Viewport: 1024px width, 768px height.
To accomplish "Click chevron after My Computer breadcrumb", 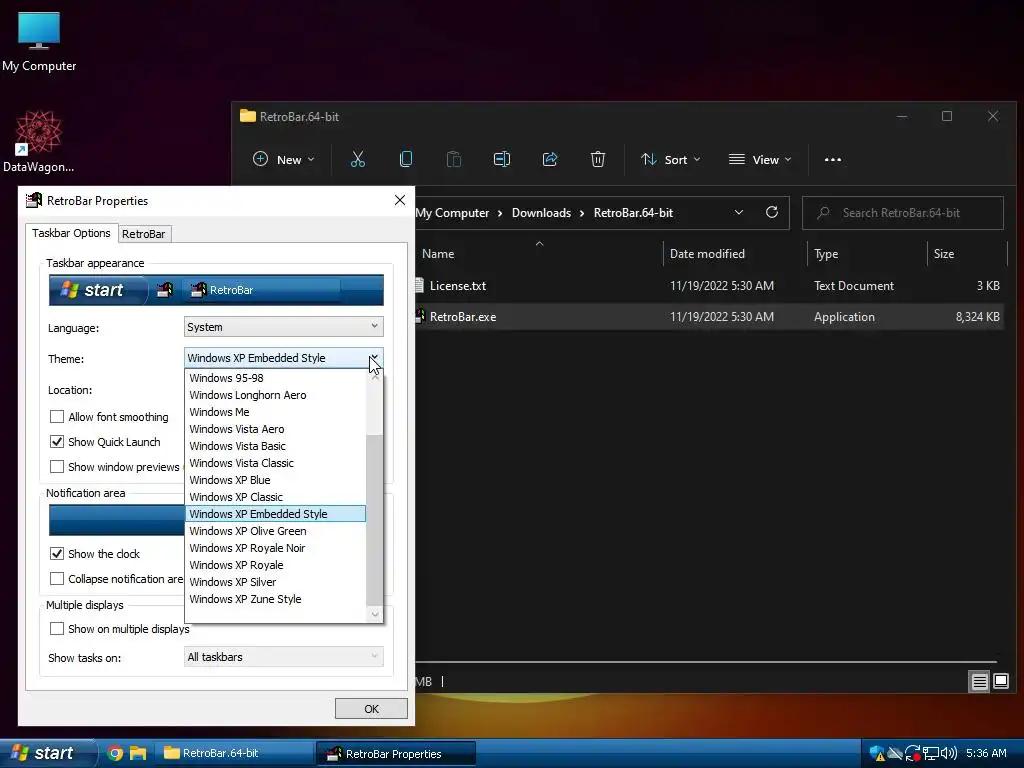I will click(500, 213).
